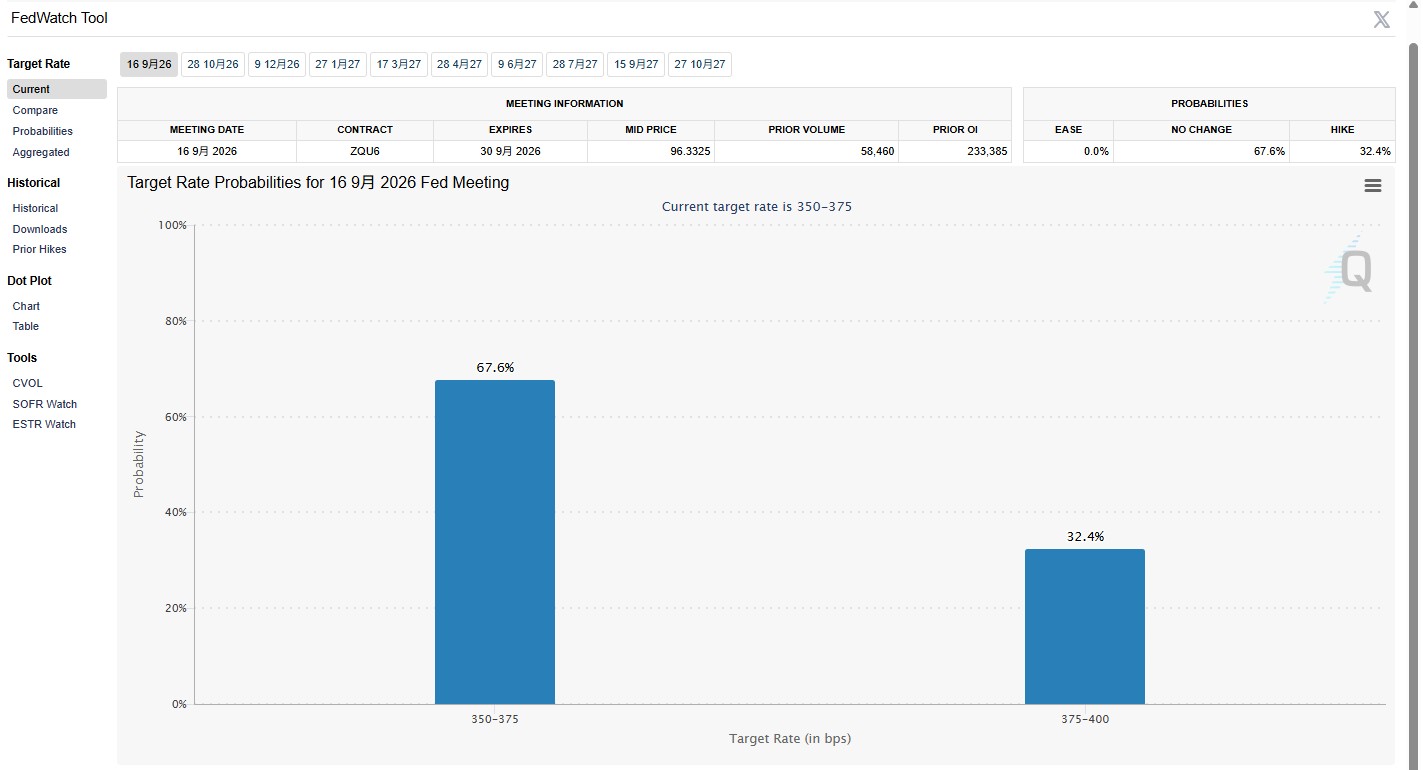The image size is (1423, 770).
Task: Click the 350-375 probability bar
Action: [x=495, y=542]
